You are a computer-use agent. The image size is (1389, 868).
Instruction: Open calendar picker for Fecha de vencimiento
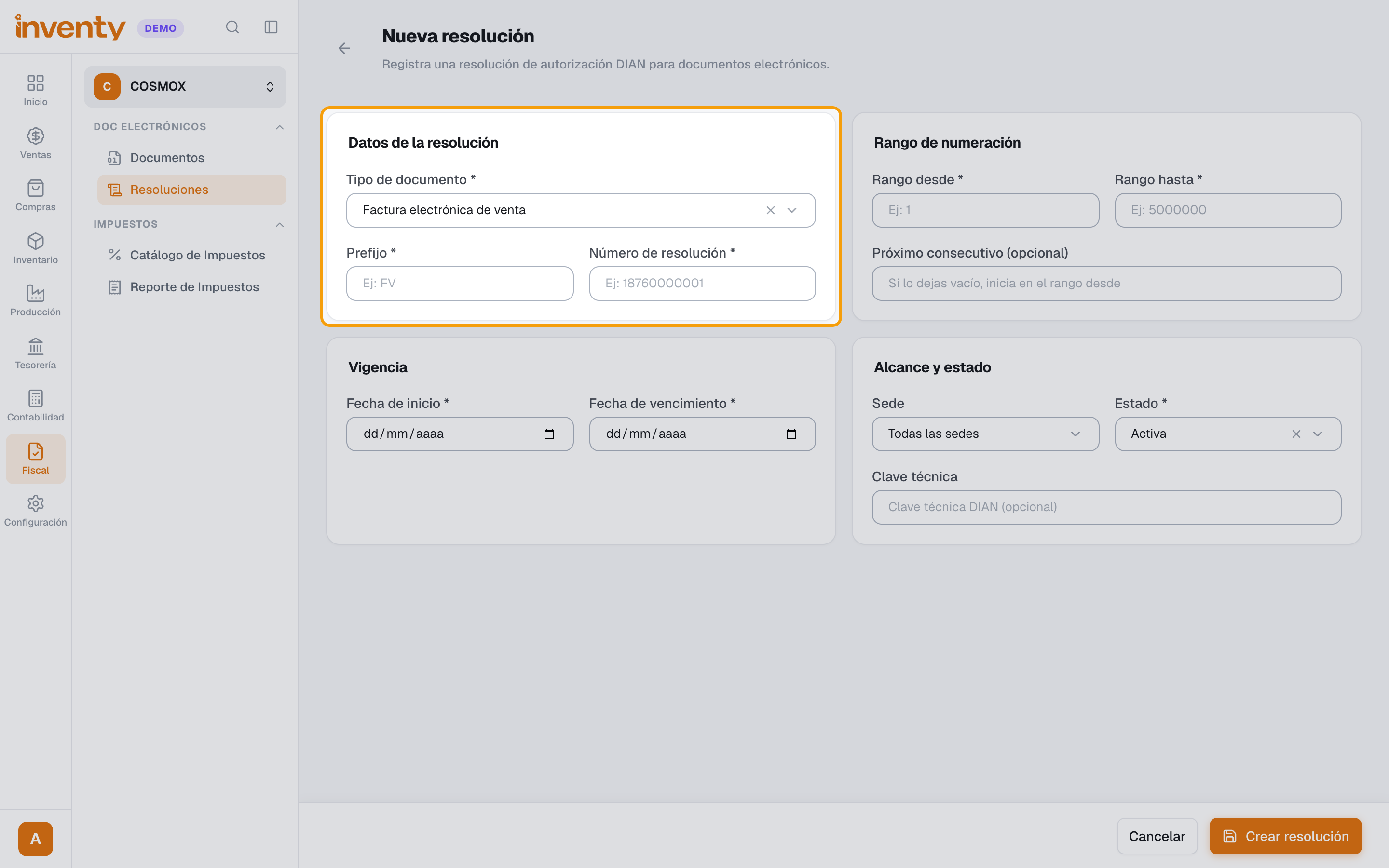tap(791, 434)
